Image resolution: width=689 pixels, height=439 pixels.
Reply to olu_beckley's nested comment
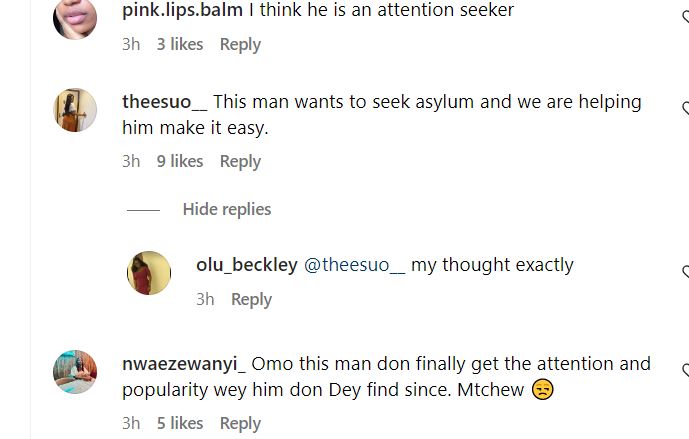251,299
